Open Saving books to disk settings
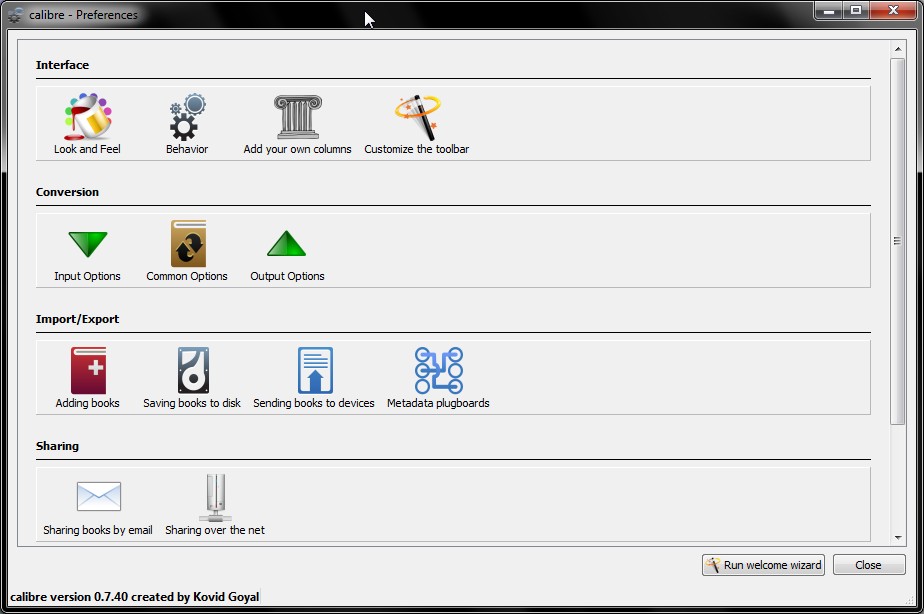This screenshot has width=924, height=614. click(x=192, y=378)
